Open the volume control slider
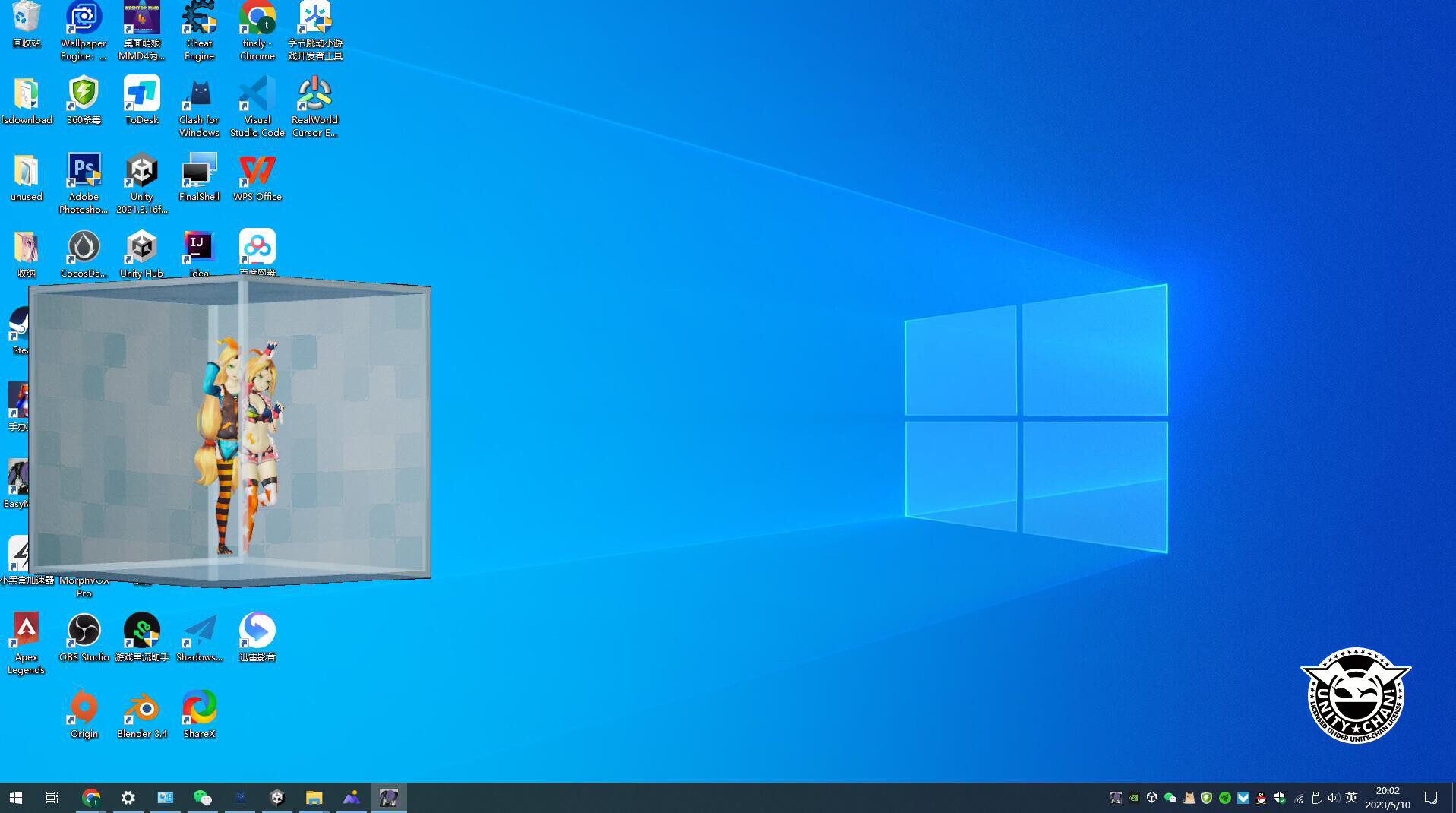 (x=1333, y=797)
